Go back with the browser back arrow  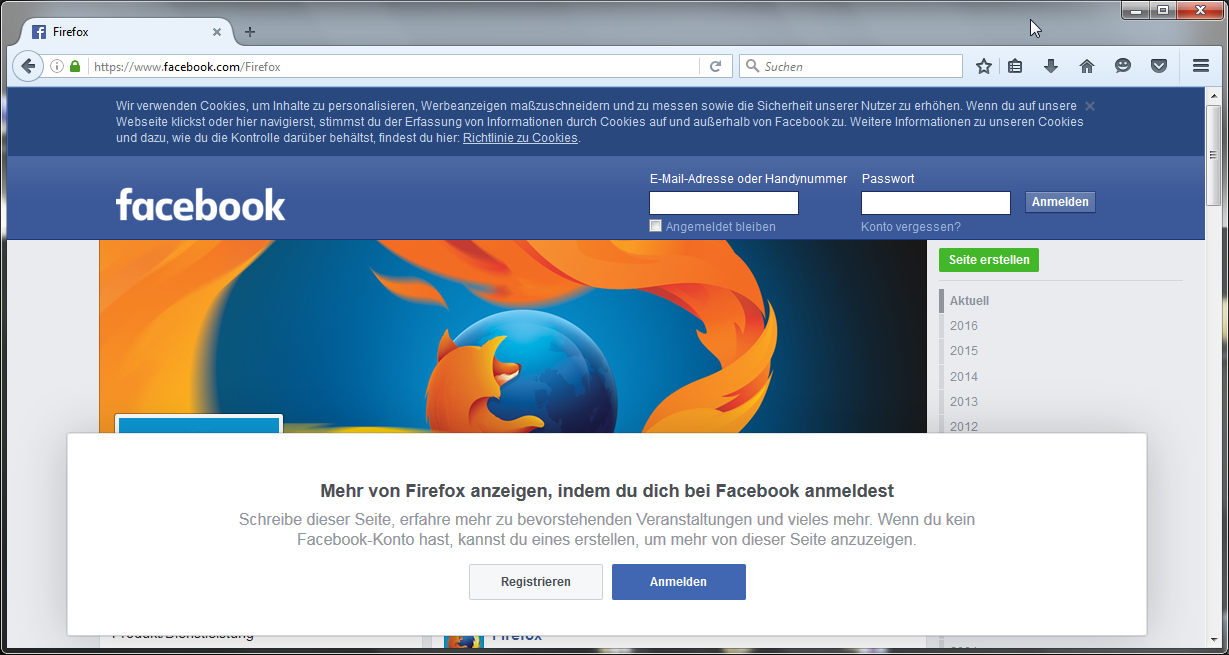27,66
